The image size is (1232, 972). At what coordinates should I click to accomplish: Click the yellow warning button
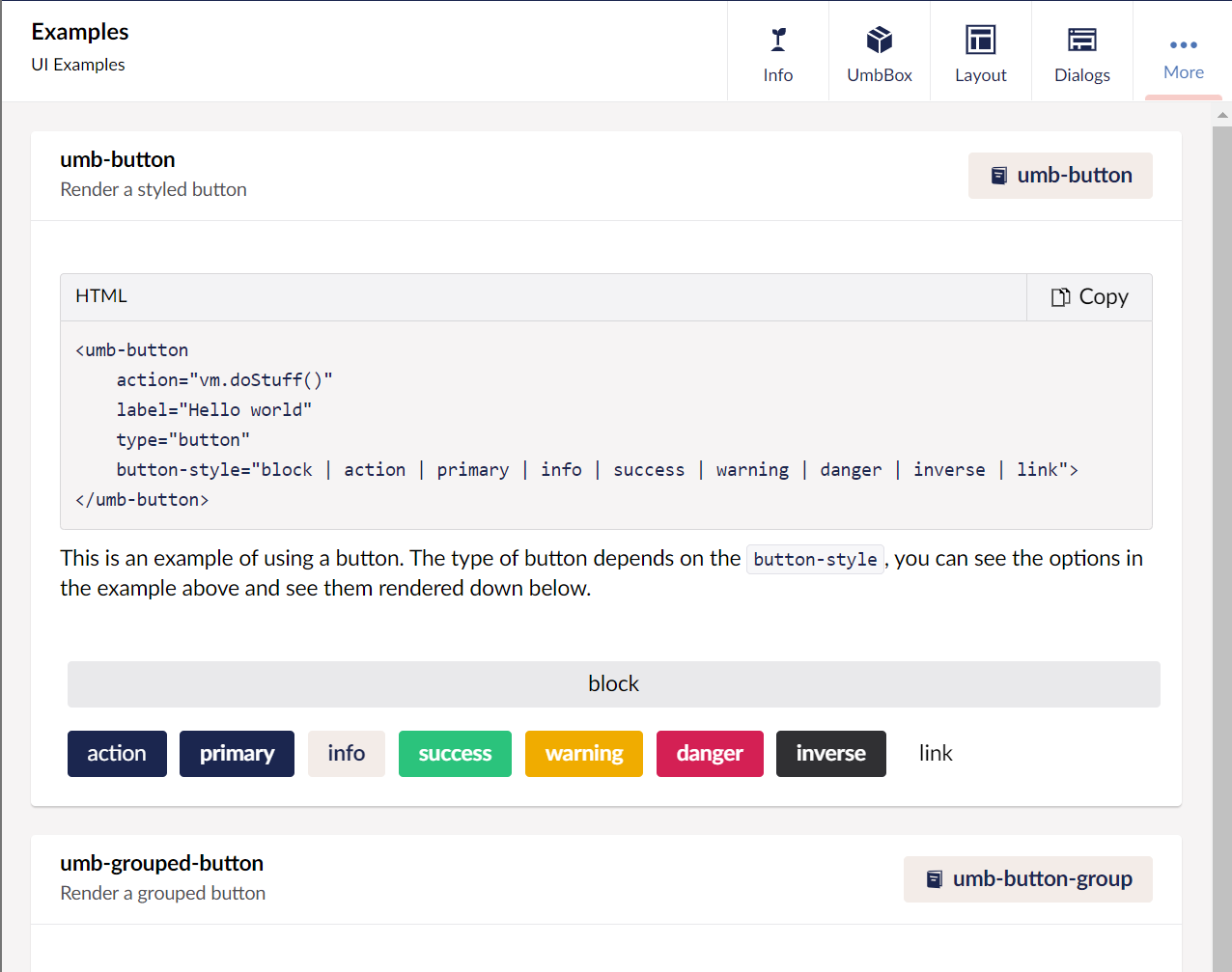click(x=584, y=754)
